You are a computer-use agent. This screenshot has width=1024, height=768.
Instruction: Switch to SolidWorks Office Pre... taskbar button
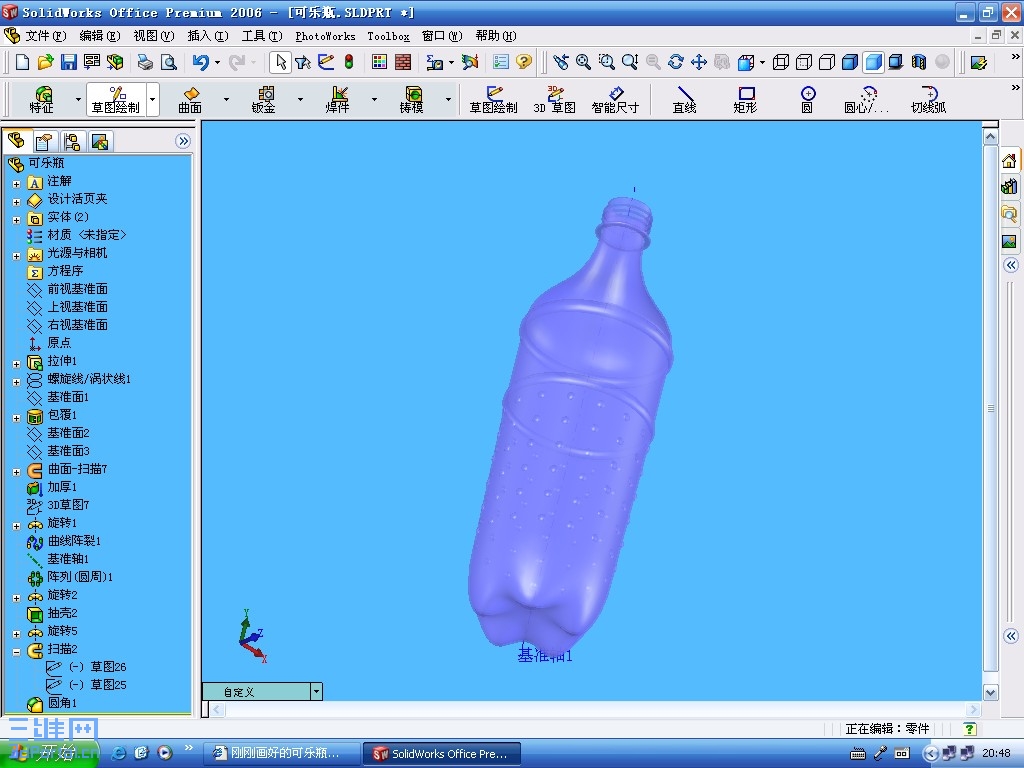[442, 754]
